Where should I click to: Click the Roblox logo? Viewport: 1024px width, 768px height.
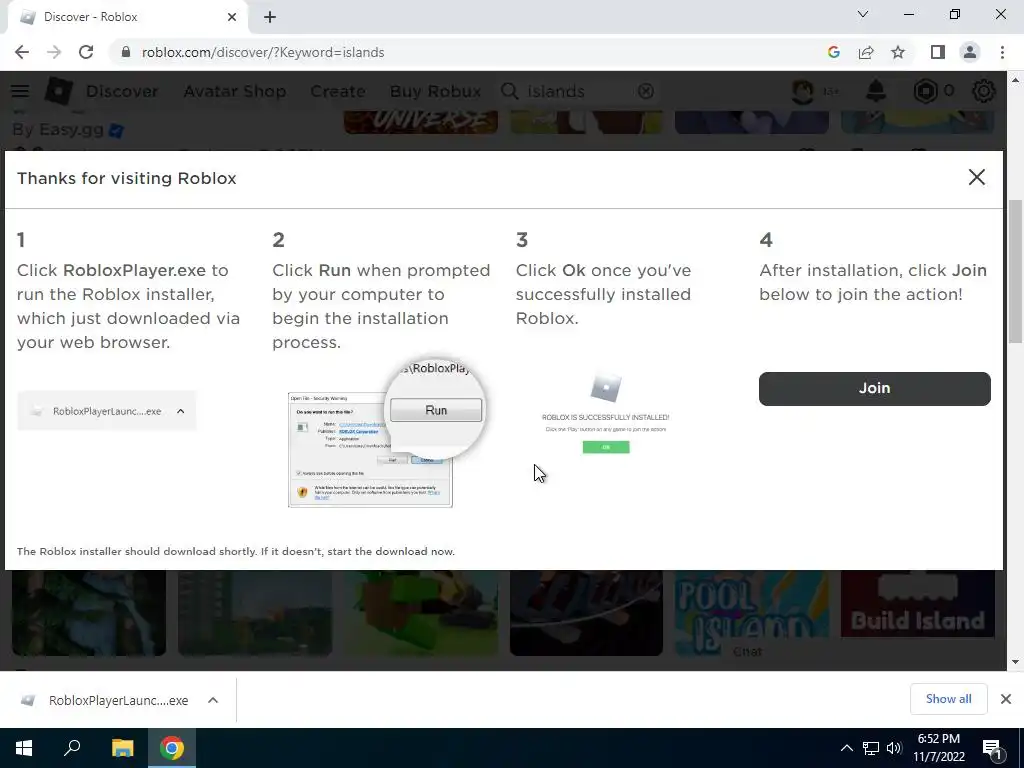point(58,91)
